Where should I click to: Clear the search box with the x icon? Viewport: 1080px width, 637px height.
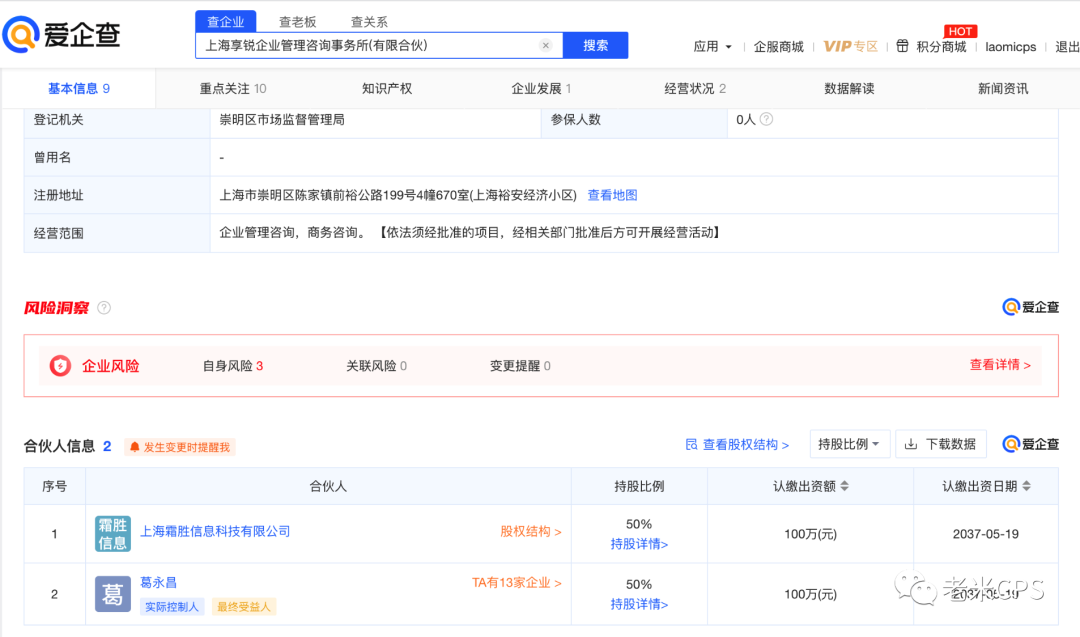coord(546,45)
